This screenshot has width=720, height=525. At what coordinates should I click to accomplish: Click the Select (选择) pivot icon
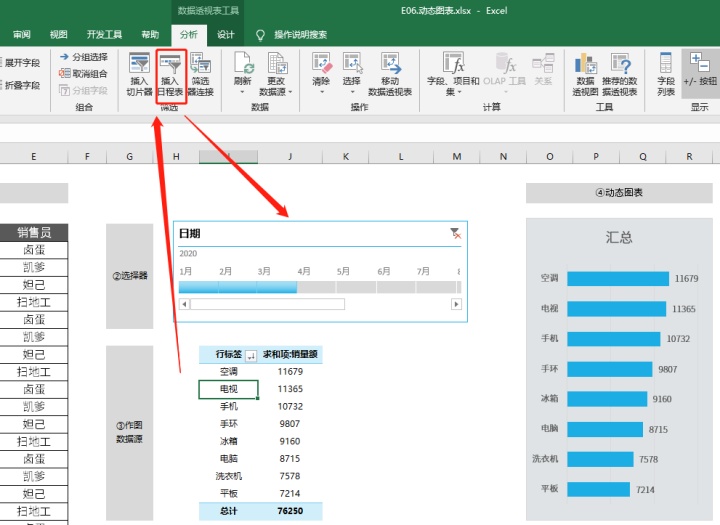coord(352,62)
